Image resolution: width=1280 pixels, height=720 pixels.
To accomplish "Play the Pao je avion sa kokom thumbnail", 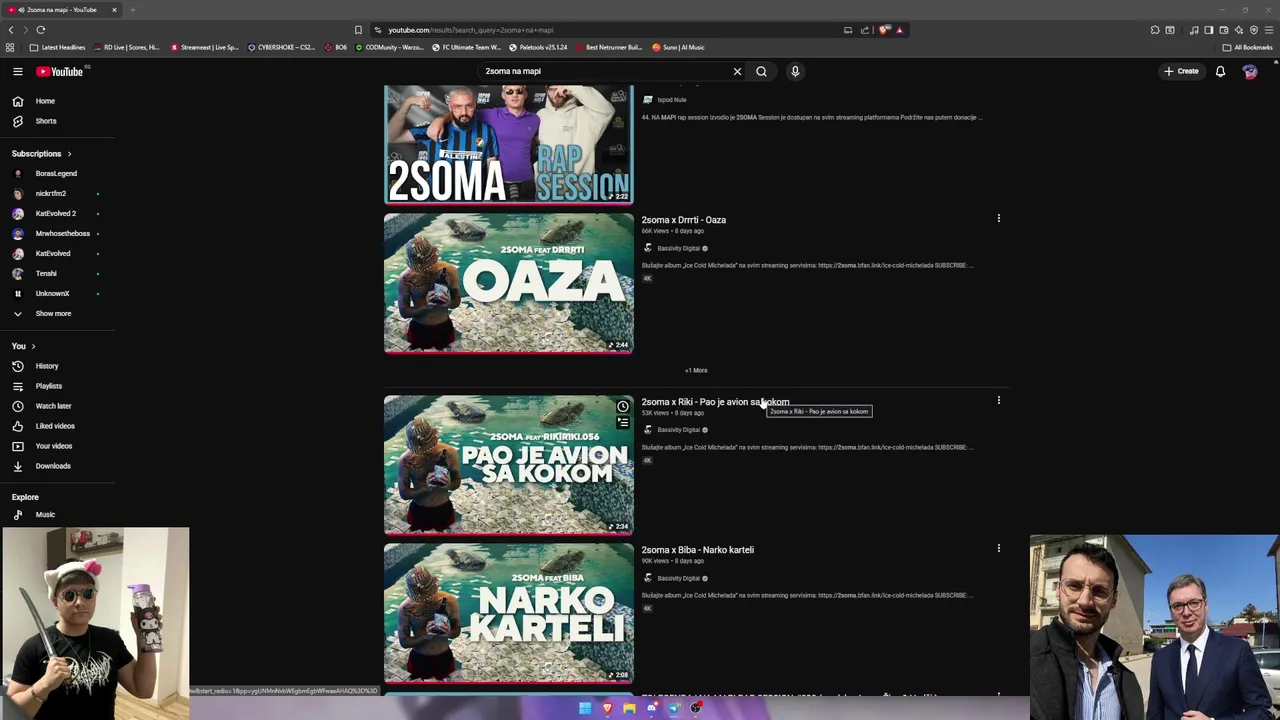I will coord(508,465).
